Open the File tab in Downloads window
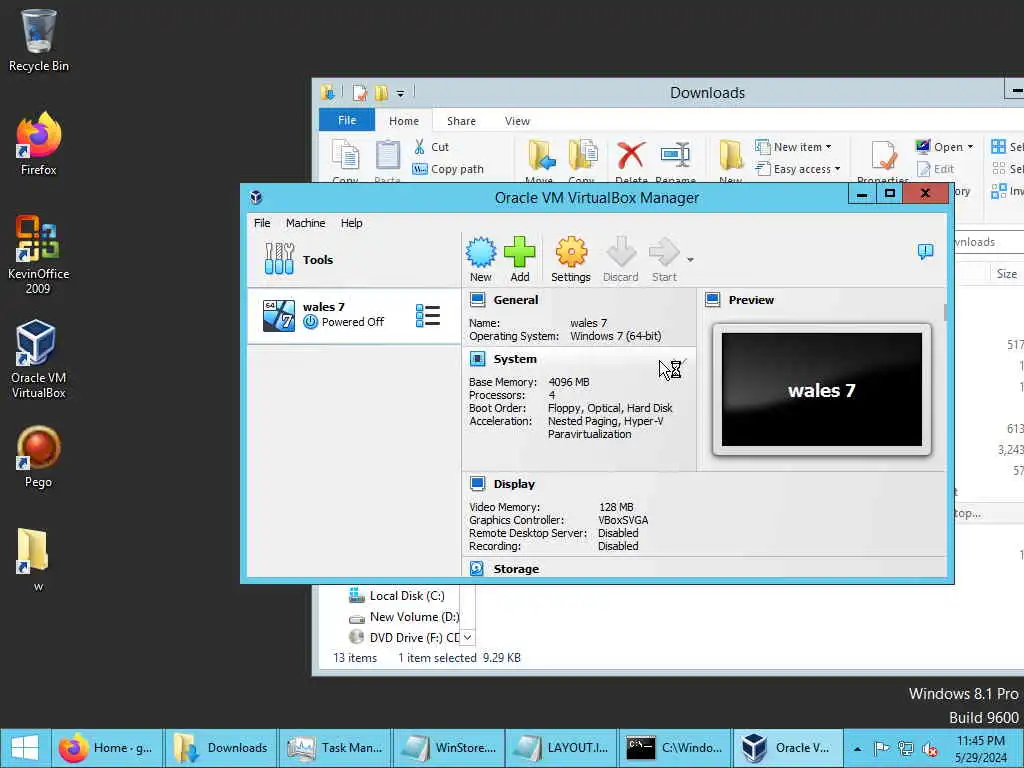 pos(347,120)
